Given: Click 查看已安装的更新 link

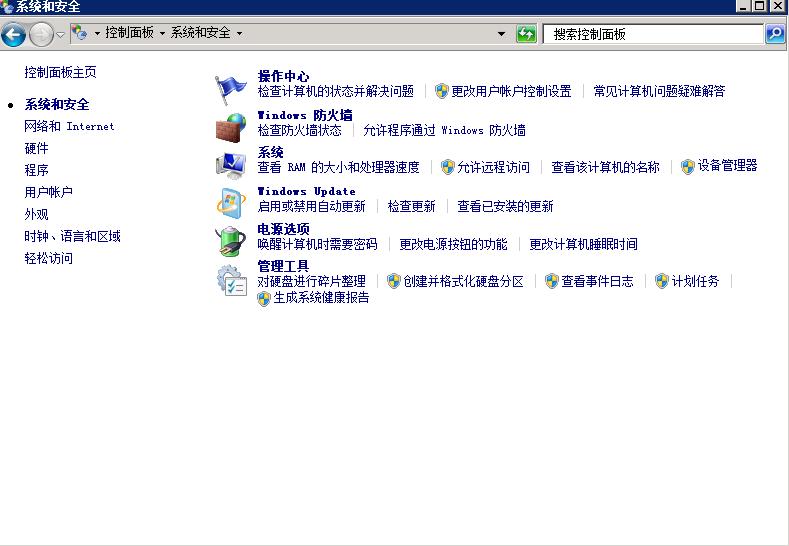Looking at the screenshot, I should (x=505, y=206).
